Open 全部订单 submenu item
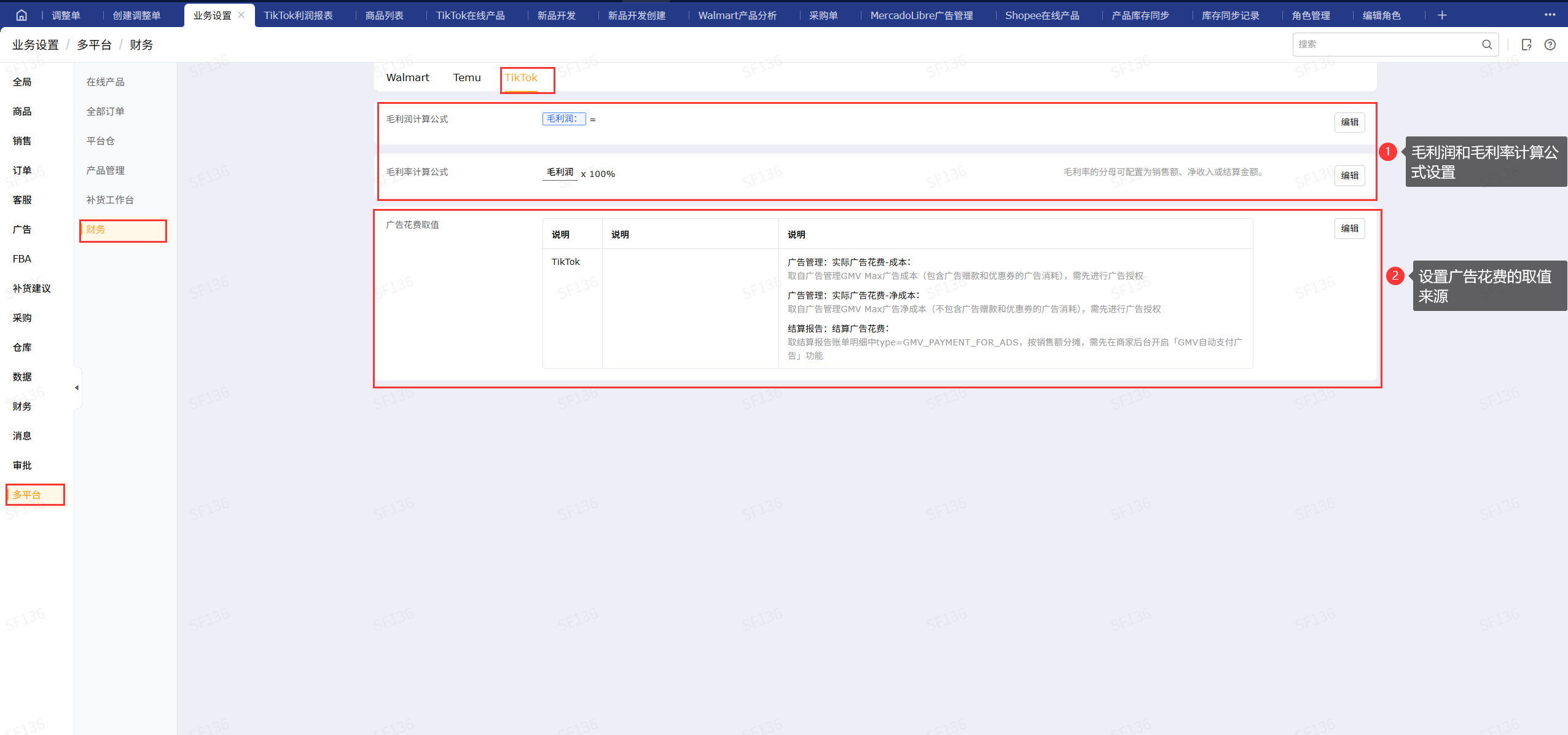 click(x=105, y=111)
